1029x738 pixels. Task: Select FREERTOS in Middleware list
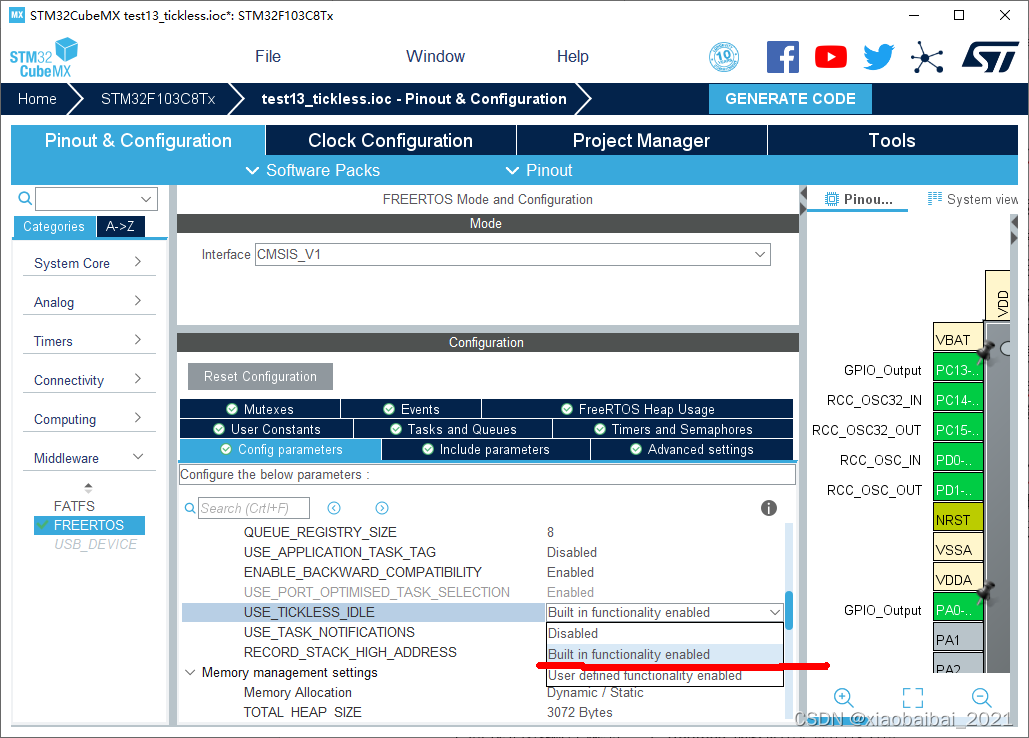89,525
